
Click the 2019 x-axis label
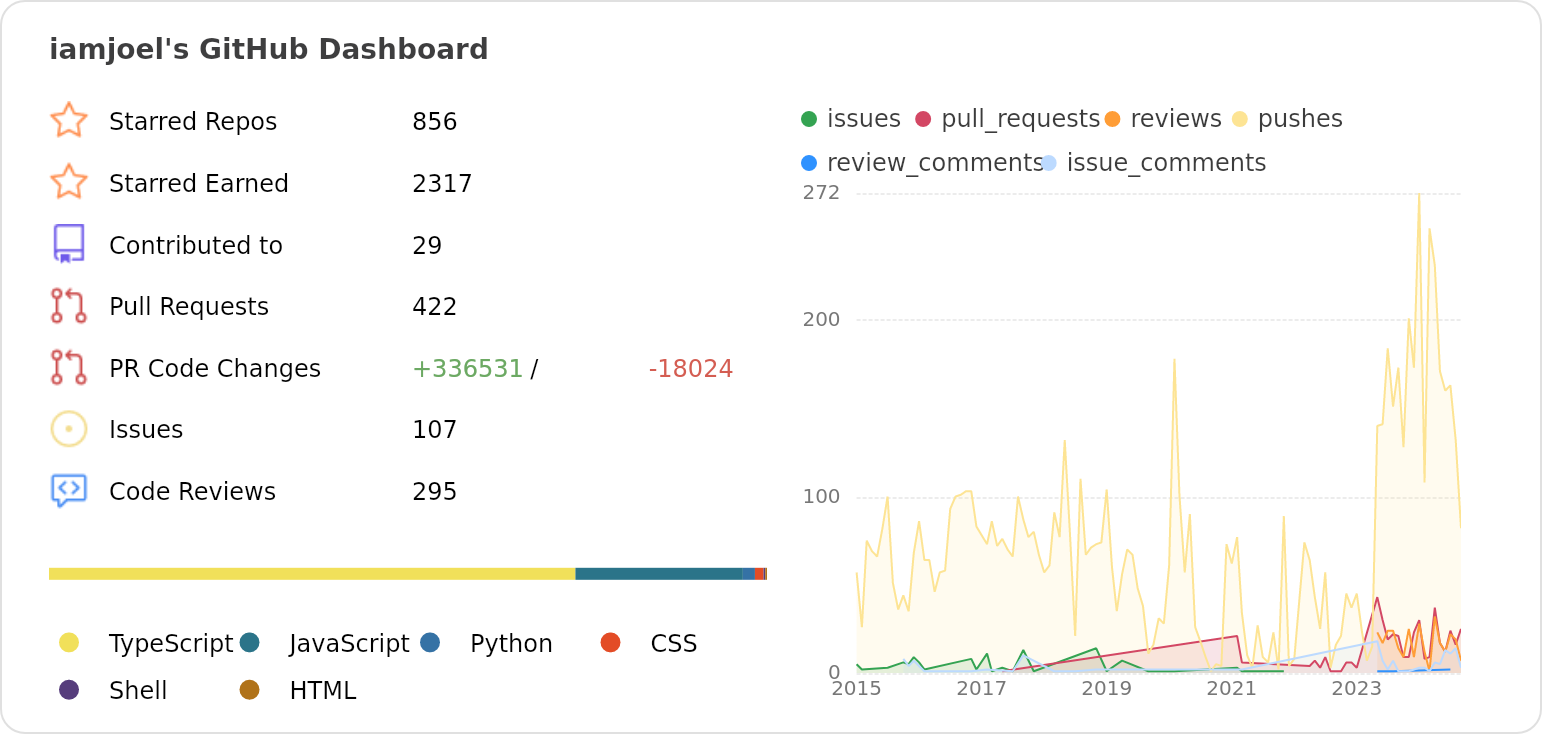point(1106,689)
